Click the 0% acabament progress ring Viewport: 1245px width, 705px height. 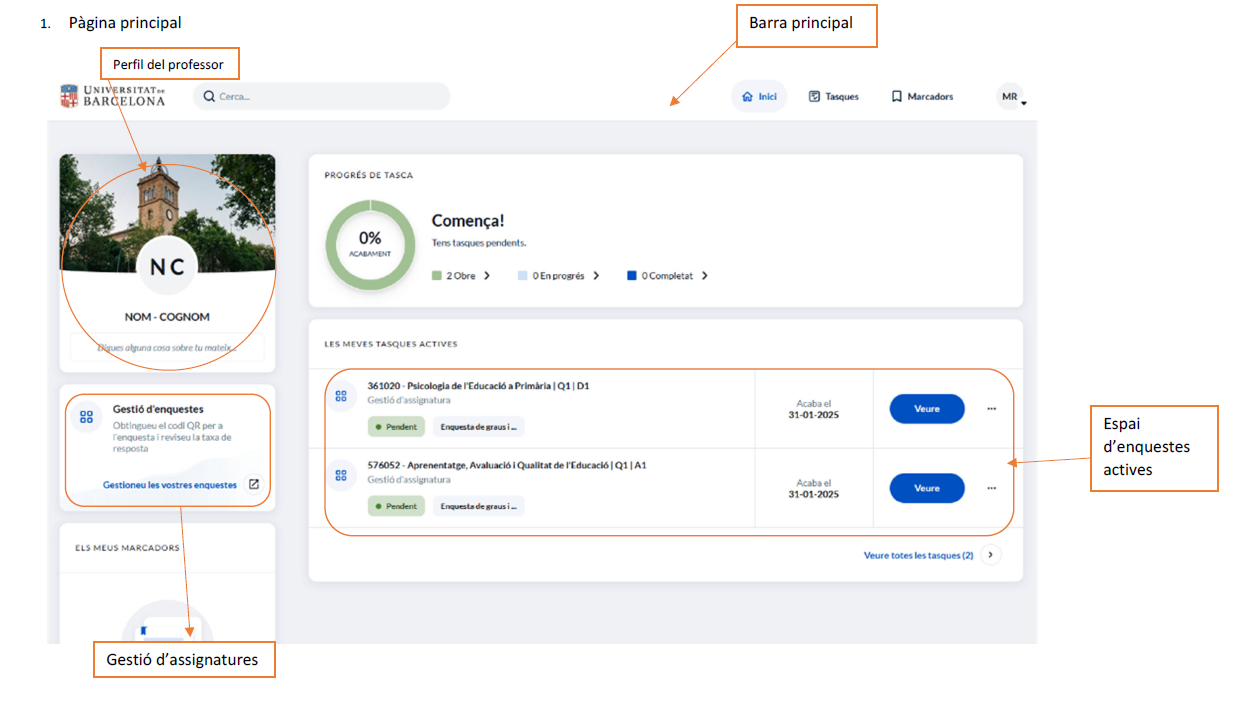coord(370,244)
